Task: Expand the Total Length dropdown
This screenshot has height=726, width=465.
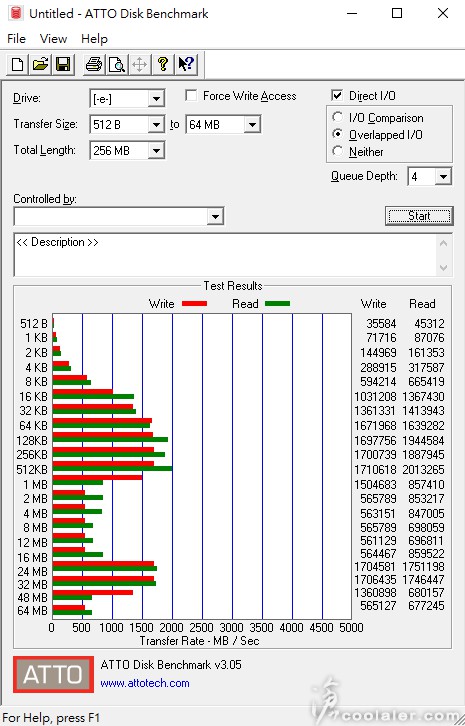Action: pyautogui.click(x=157, y=150)
